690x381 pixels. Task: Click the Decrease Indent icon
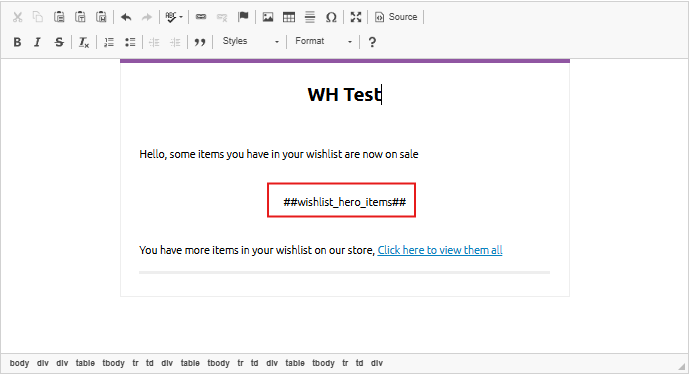[154, 42]
